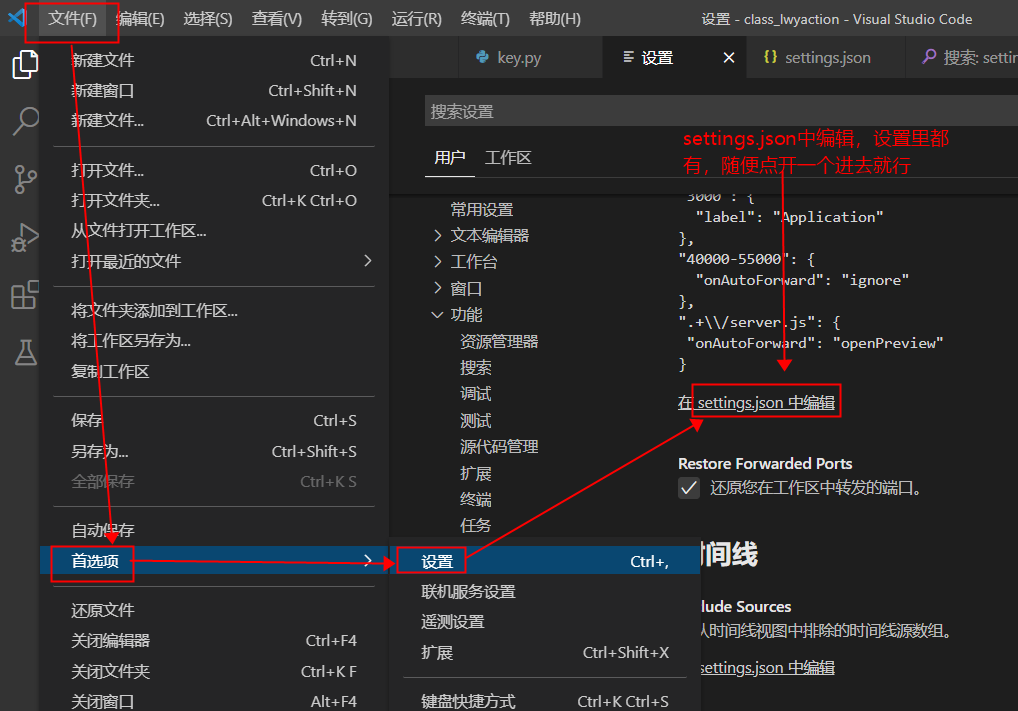Image resolution: width=1018 pixels, height=711 pixels.
Task: Click the magnifier icon on search tab
Action: [930, 56]
